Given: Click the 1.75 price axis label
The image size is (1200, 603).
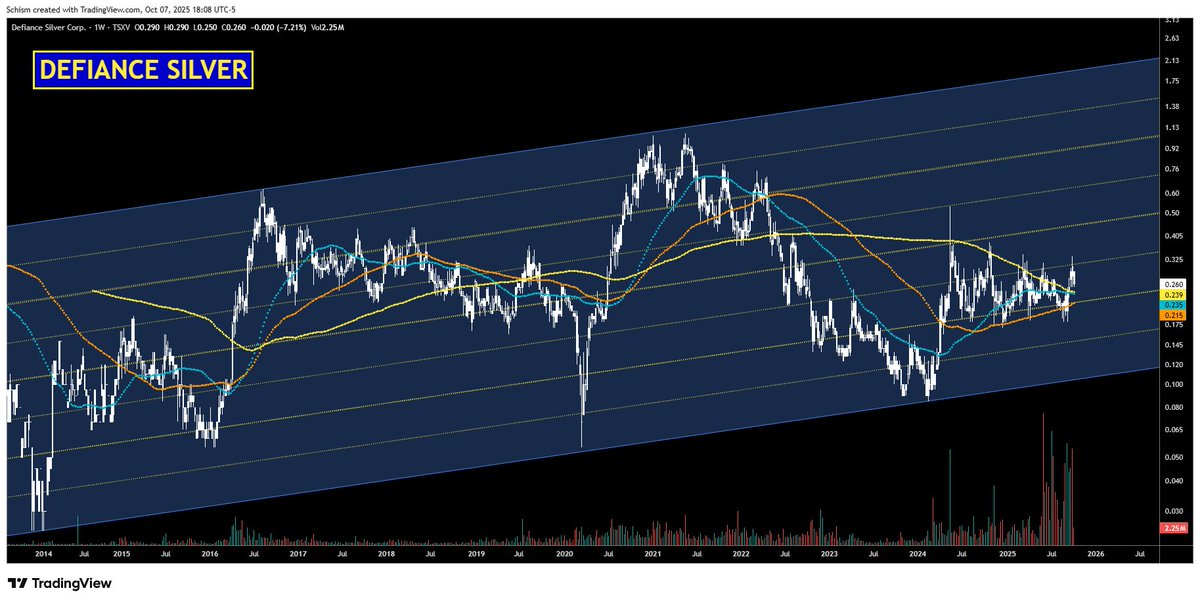Looking at the screenshot, I should [x=1172, y=81].
